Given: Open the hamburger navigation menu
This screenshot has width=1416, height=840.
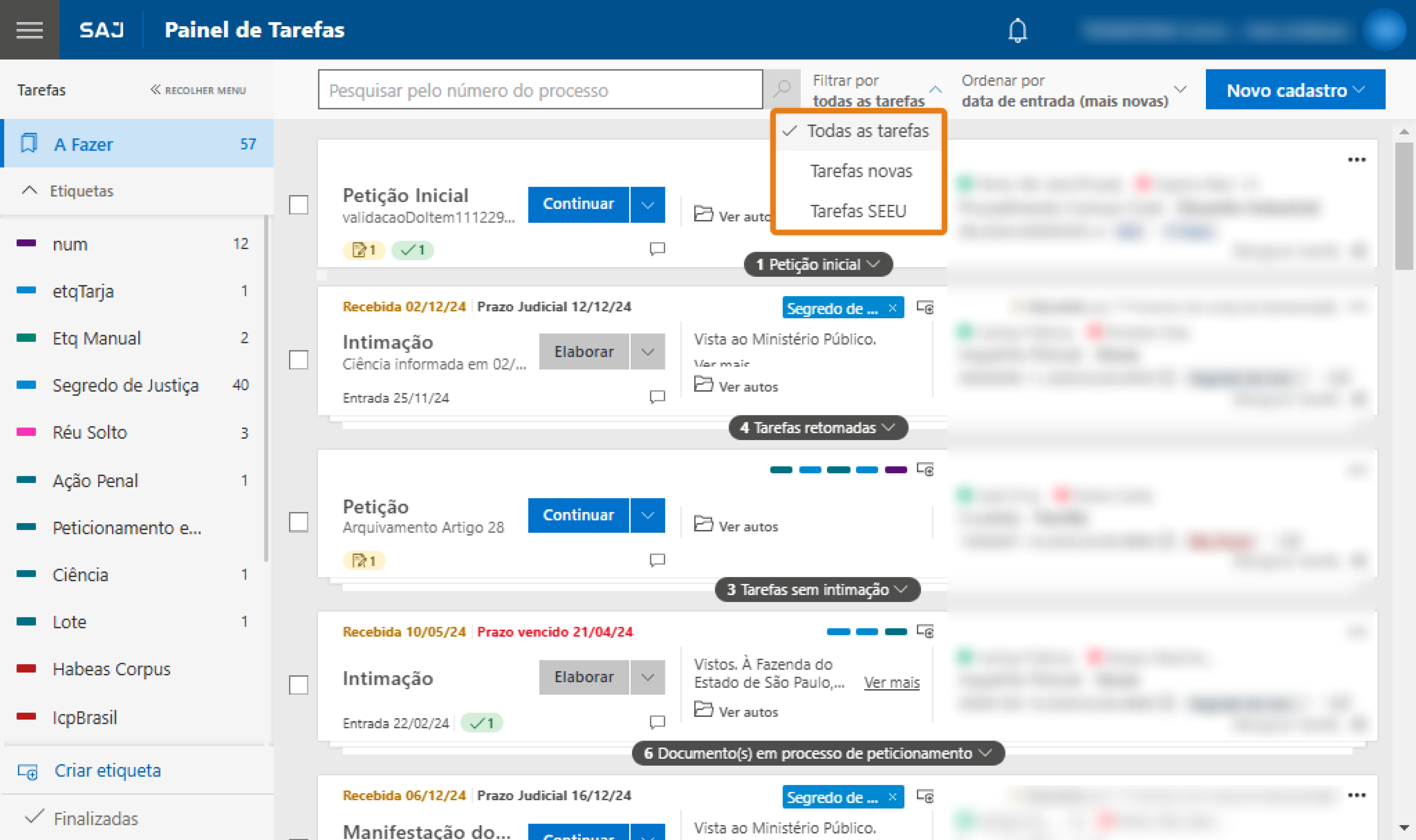Looking at the screenshot, I should coord(29,29).
